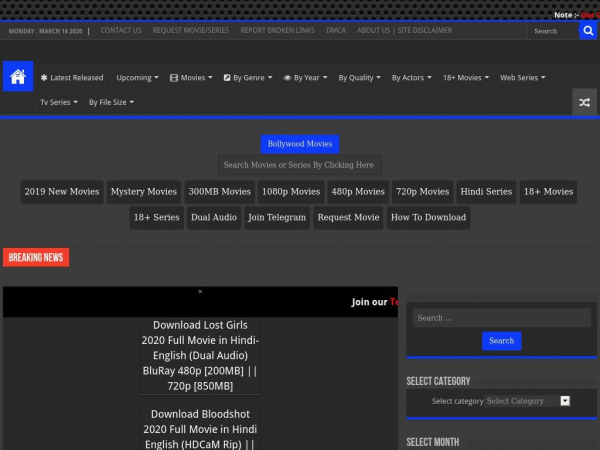Screen dimensions: 600x450
Task: Open the By Year dropdown
Action: [x=305, y=77]
